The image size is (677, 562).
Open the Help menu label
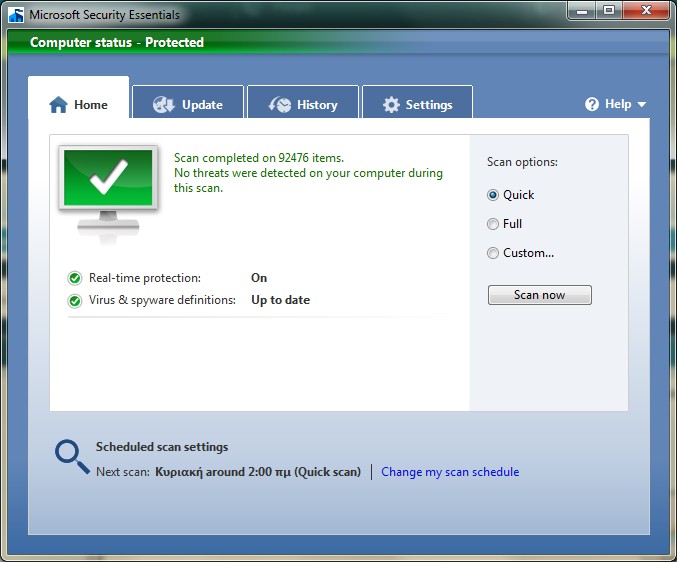click(618, 104)
